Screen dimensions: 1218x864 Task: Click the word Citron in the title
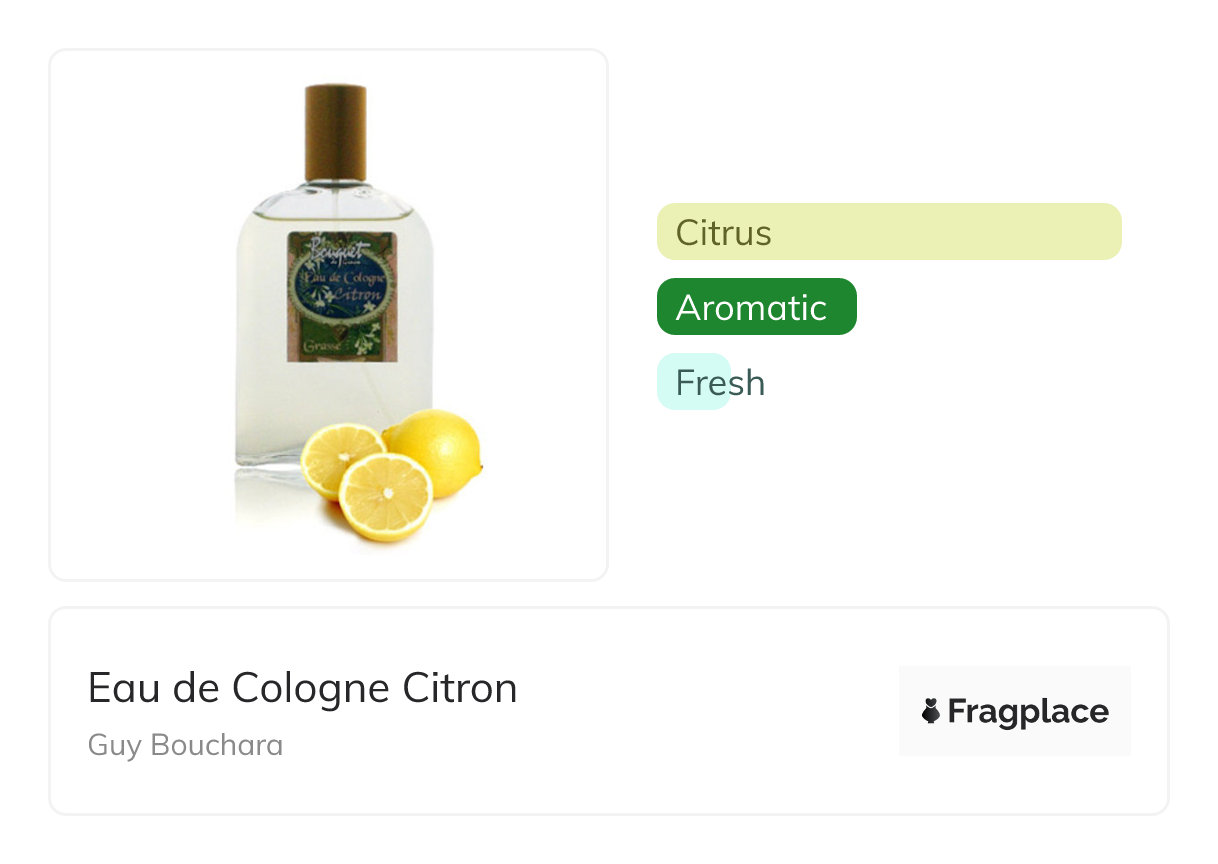460,688
